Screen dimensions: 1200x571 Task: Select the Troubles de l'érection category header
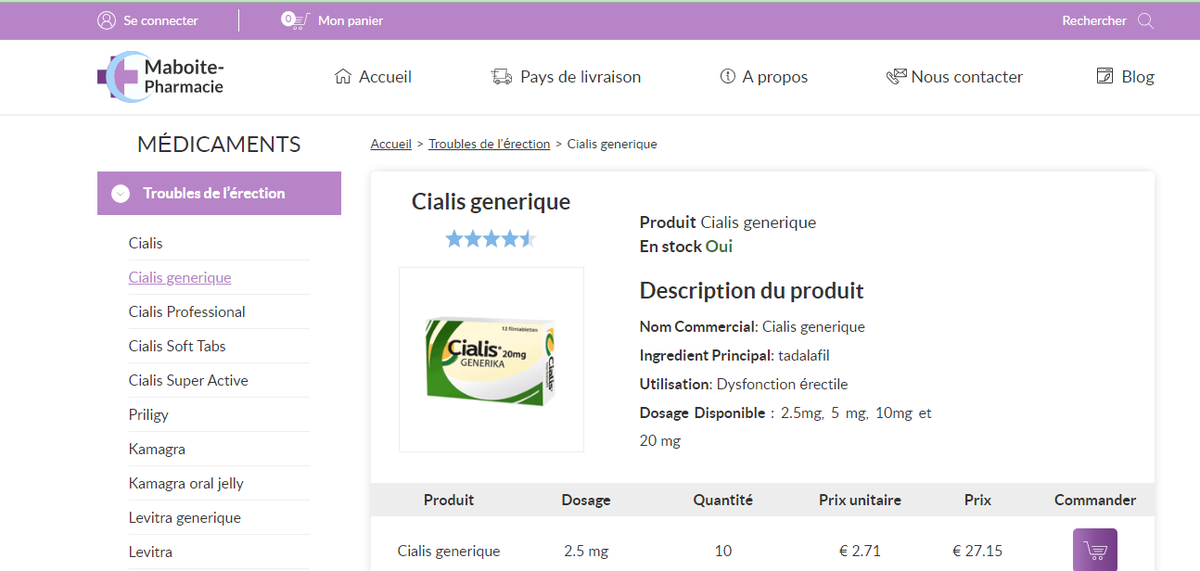[x=219, y=193]
